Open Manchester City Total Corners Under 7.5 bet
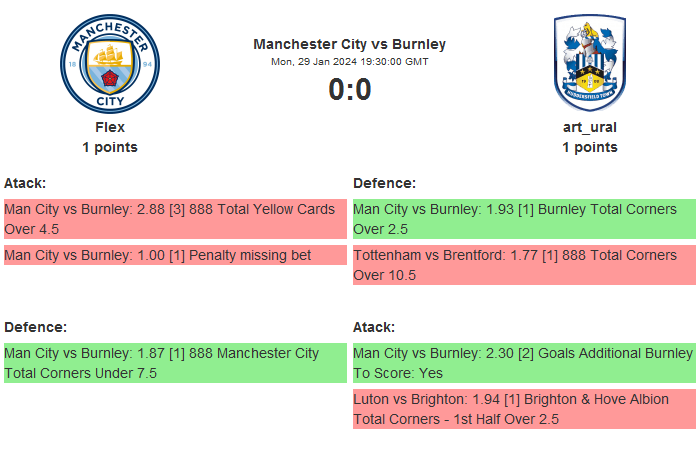700x460 pixels. coord(175,363)
